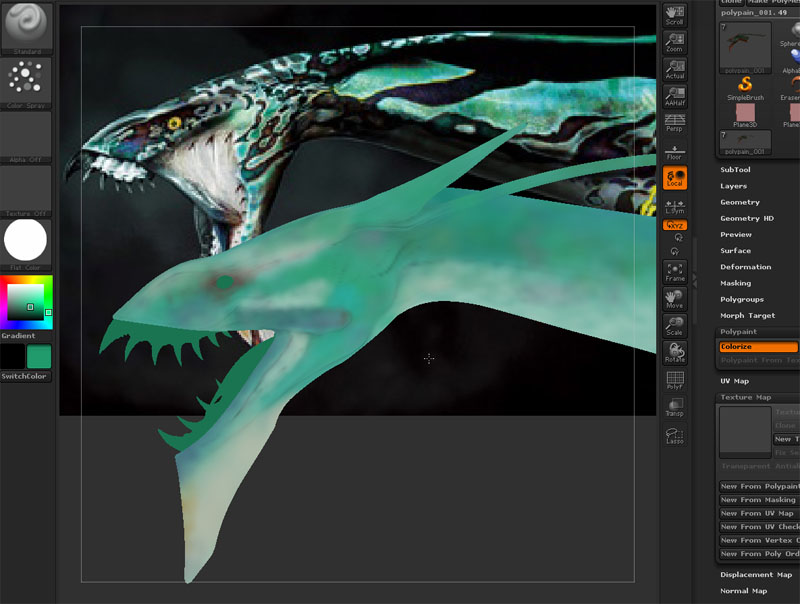This screenshot has width=800, height=604.
Task: Open the Alpha Off selector
Action: pyautogui.click(x=26, y=137)
